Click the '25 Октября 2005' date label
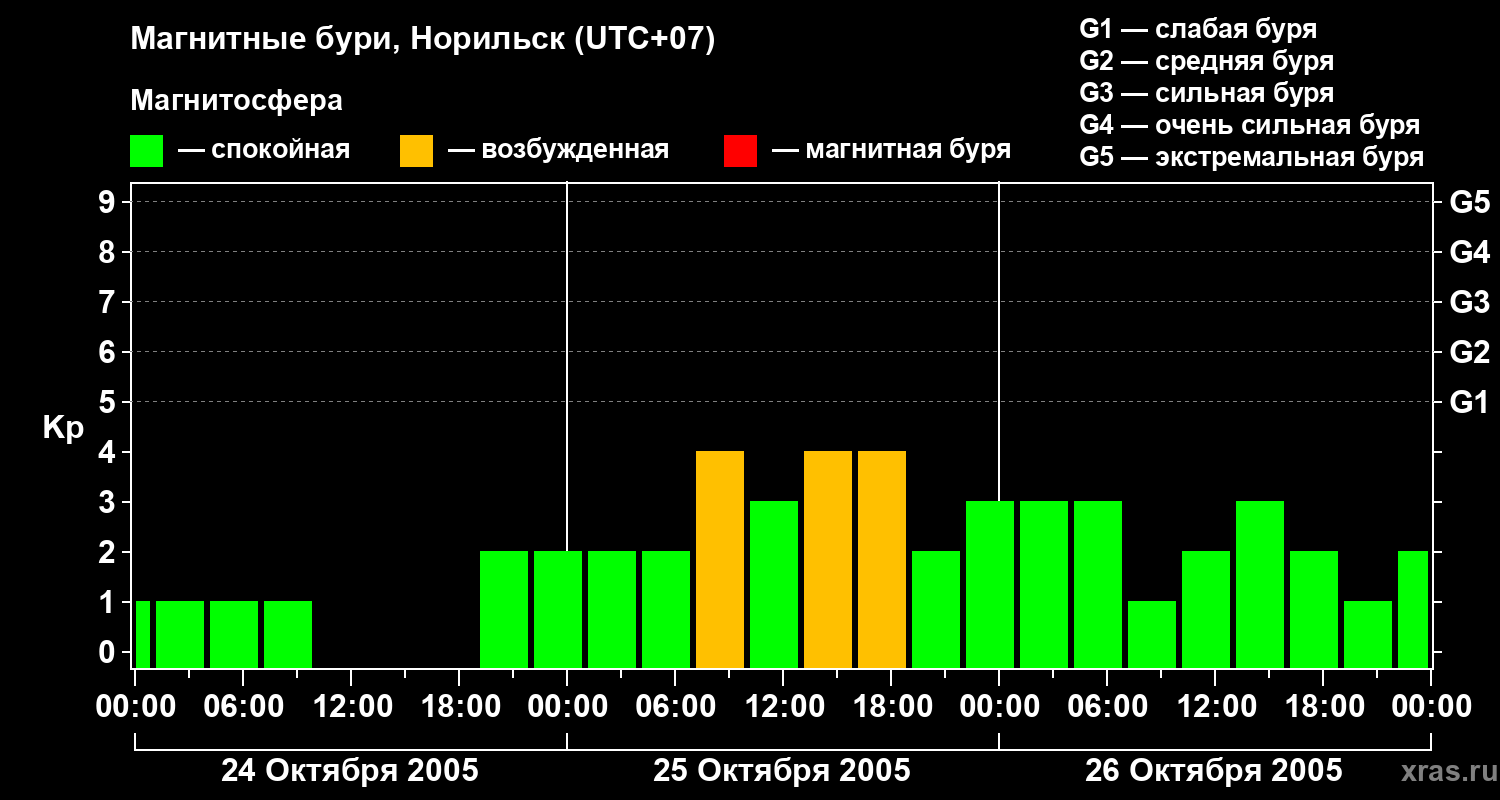The width and height of the screenshot is (1500, 800). 782,771
